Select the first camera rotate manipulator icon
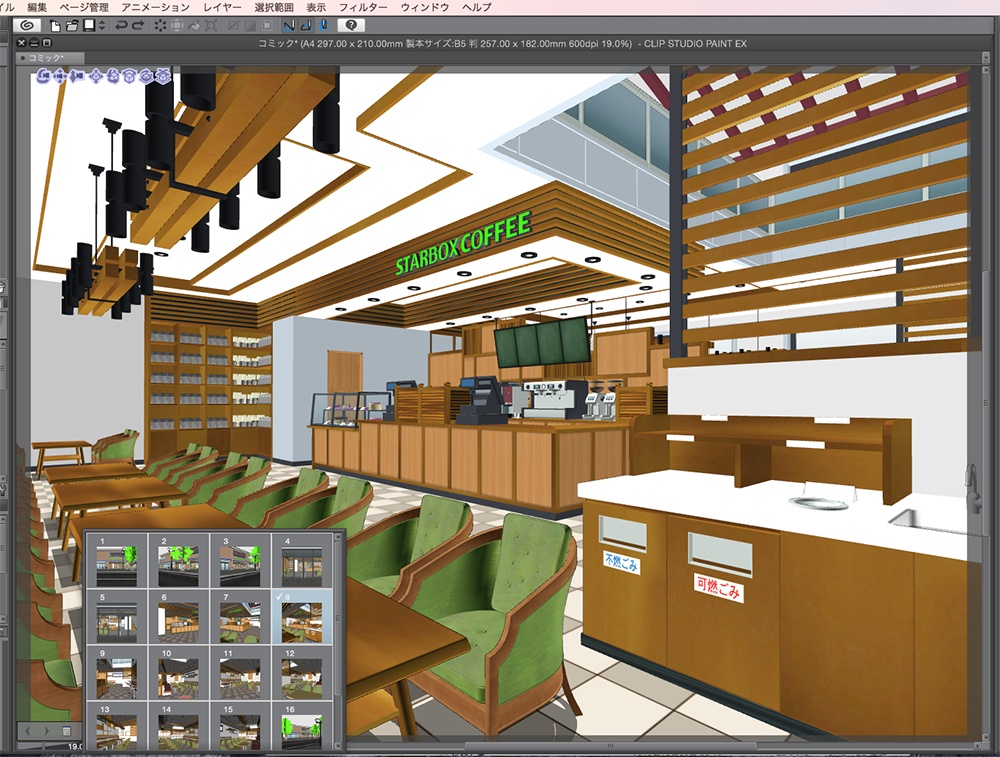This screenshot has width=1000, height=757. (44, 77)
